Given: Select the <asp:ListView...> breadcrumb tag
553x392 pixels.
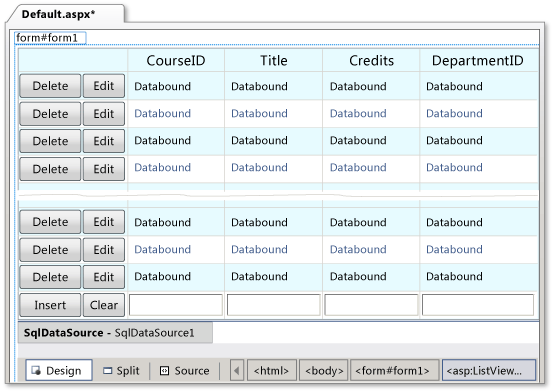Looking at the screenshot, I should [x=489, y=370].
